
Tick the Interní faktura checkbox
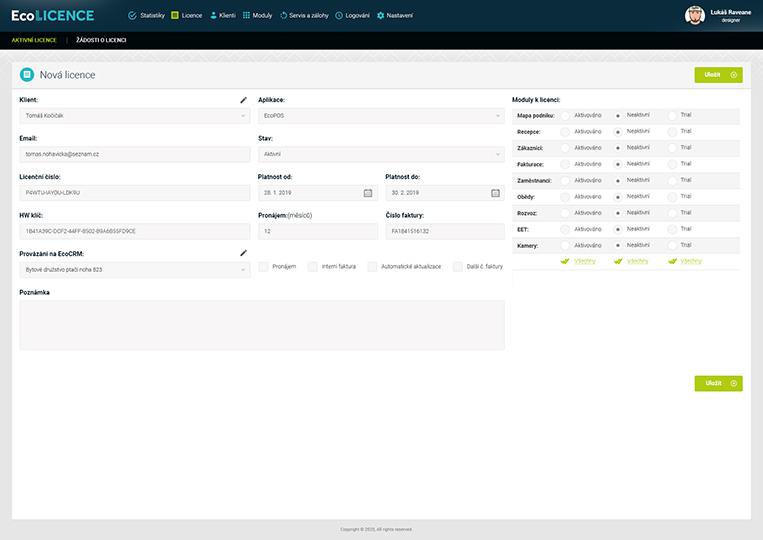[x=313, y=267]
